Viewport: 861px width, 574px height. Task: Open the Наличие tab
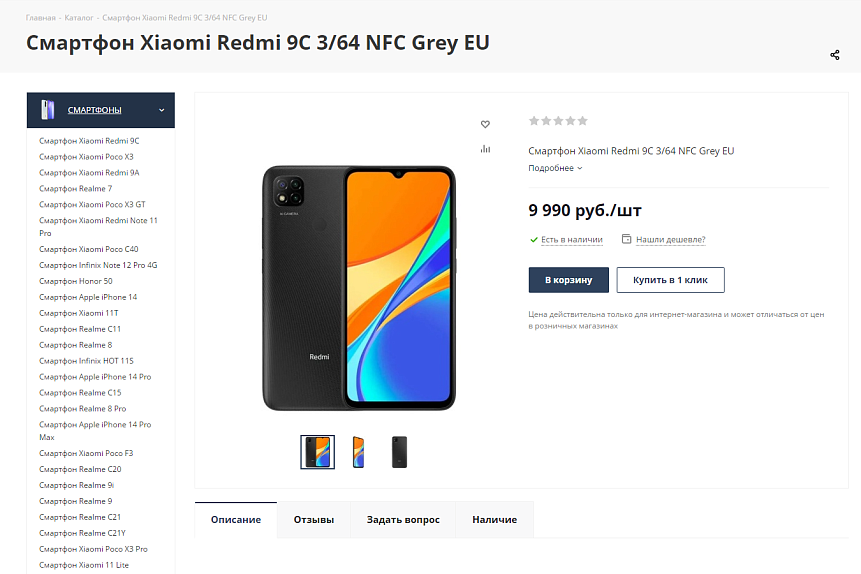tap(494, 520)
